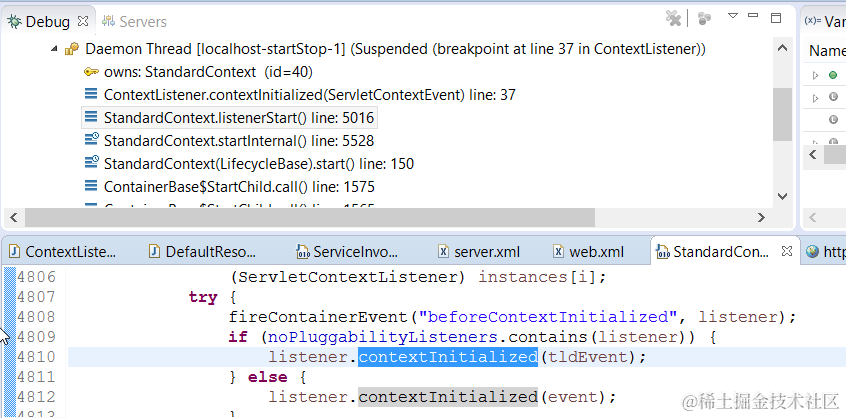Click stack frame icon beside StandardContext.listenerStart()
This screenshot has height=418, width=846.
point(91,118)
